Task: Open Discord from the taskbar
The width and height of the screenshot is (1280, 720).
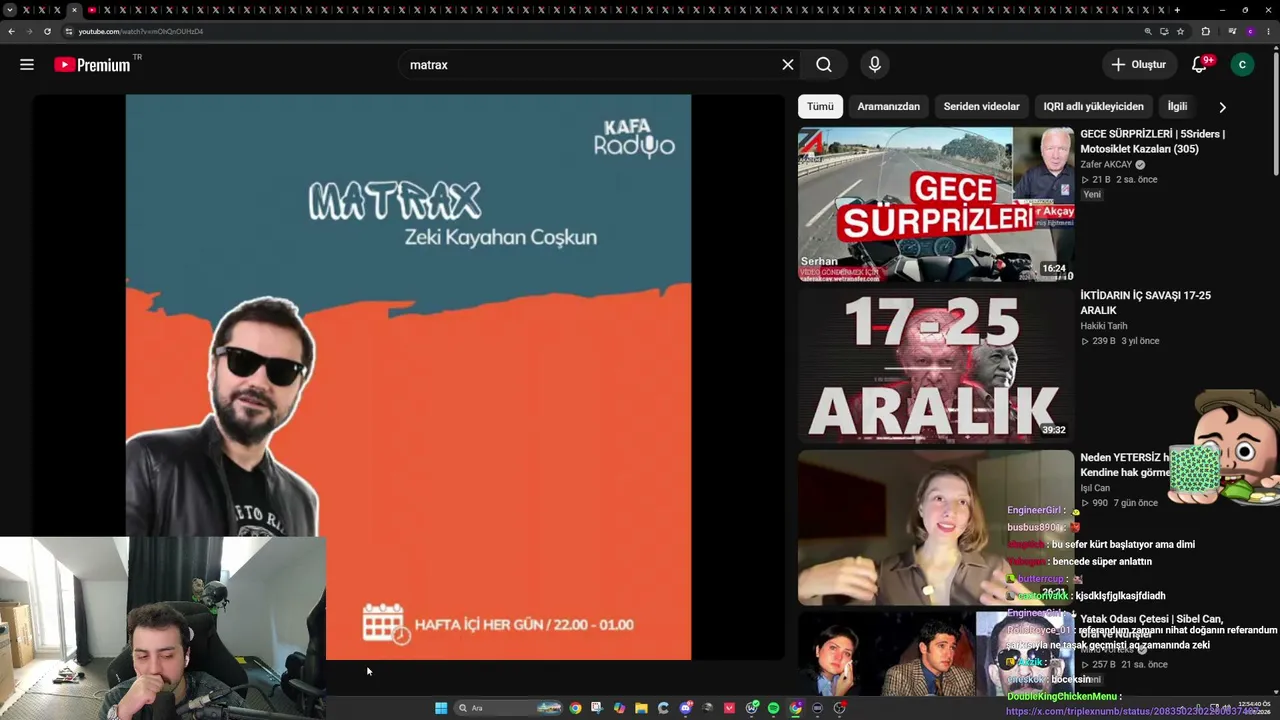Action: coord(686,708)
